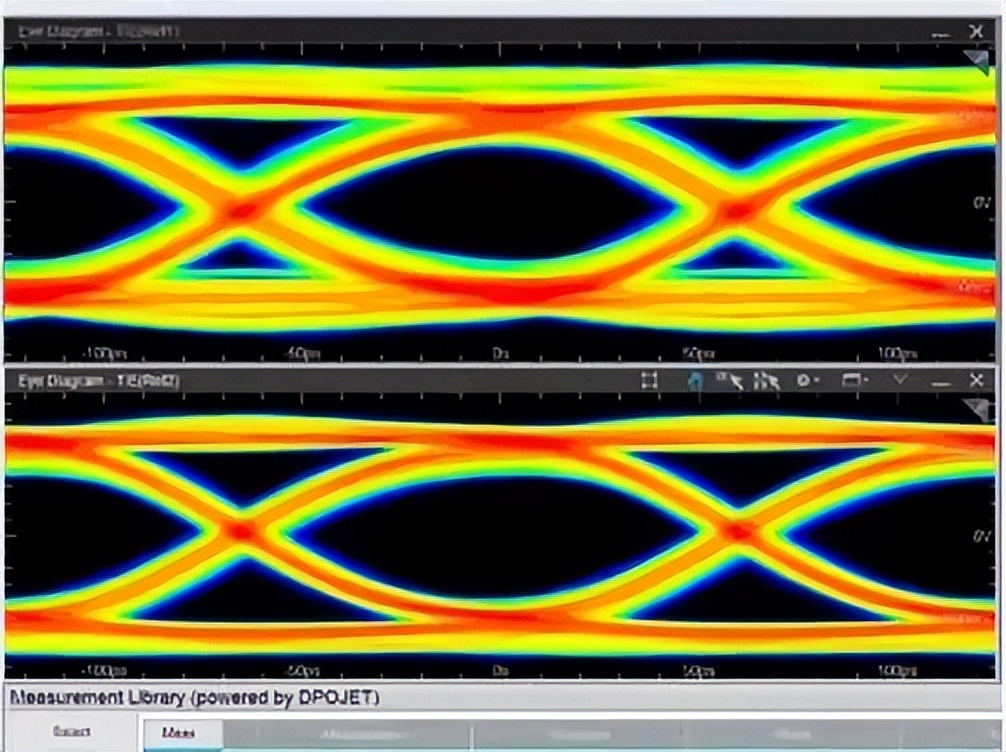Screen dimensions: 1006x752
Task: Click the zoom box icon in lower eye diagram toolbar
Action: coord(649,381)
